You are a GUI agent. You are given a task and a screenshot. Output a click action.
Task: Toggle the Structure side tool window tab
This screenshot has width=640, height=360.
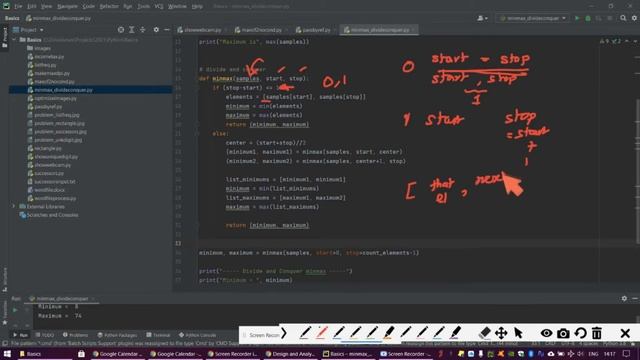pos(4,279)
